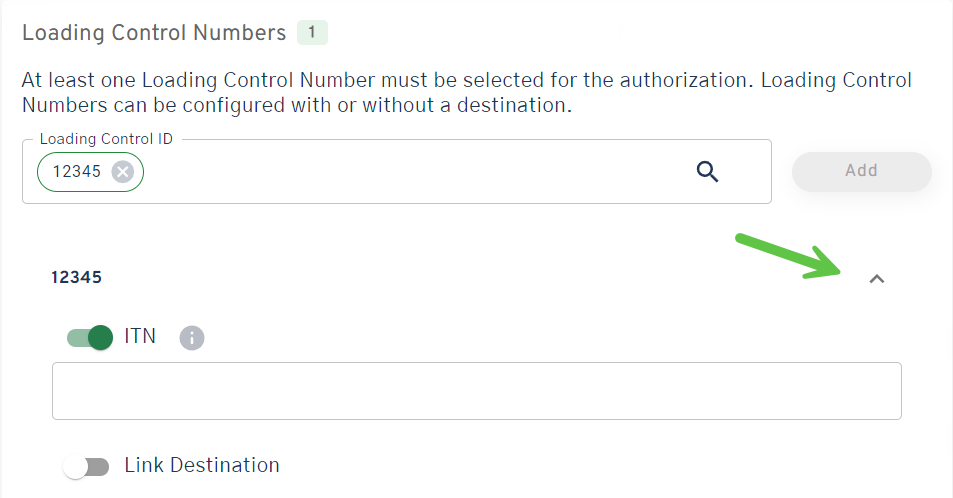Click the green count badge showing 1
The image size is (953, 498).
pos(312,33)
